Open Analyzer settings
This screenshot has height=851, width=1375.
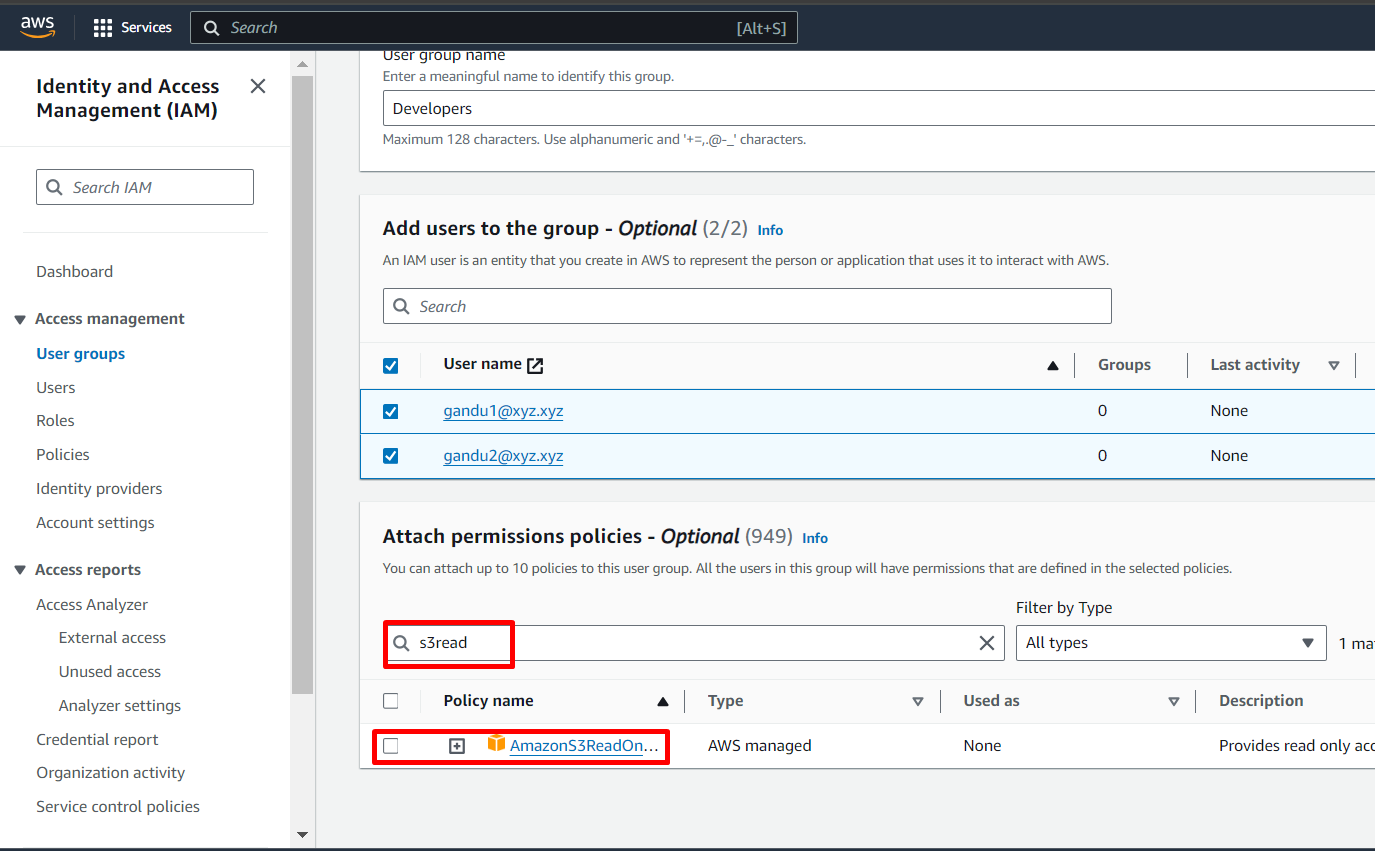point(120,705)
